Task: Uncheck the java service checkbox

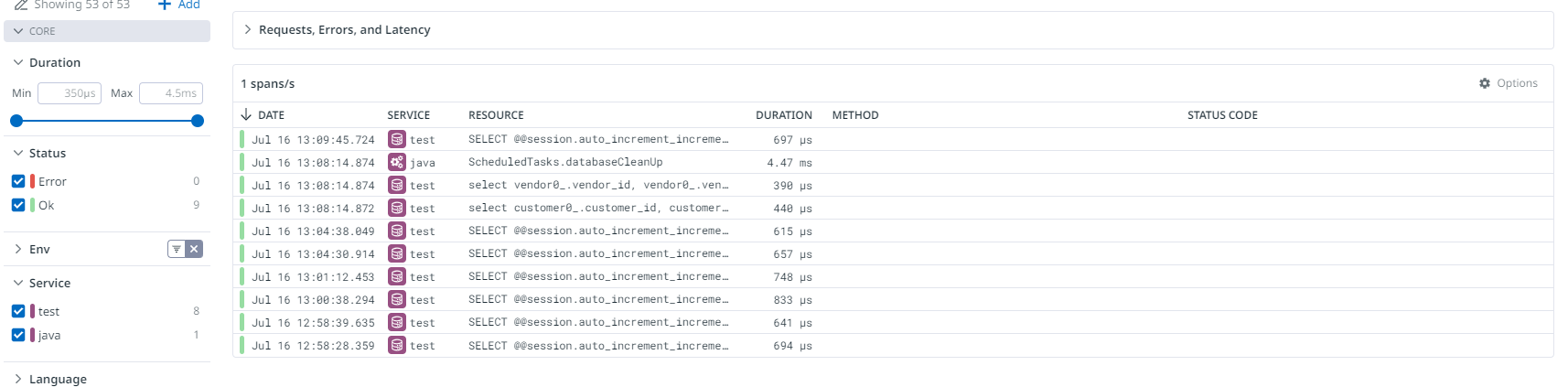Action: (x=18, y=335)
